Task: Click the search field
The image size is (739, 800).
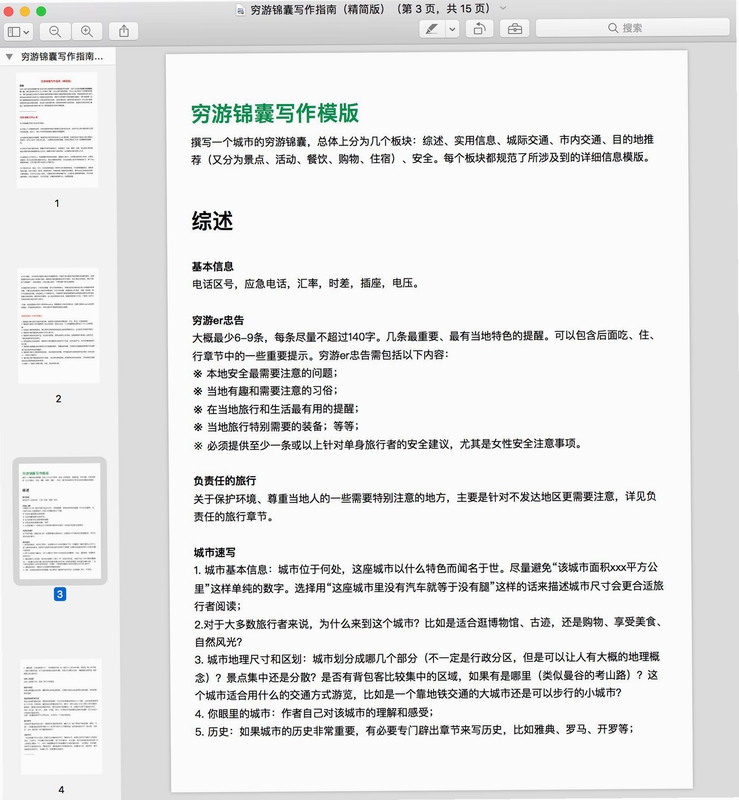Action: click(x=632, y=28)
